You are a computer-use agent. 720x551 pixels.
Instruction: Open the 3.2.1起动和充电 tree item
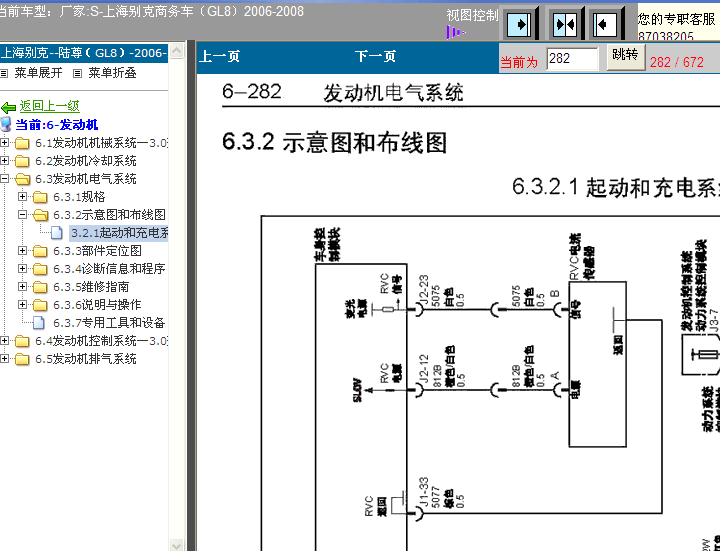coord(119,233)
